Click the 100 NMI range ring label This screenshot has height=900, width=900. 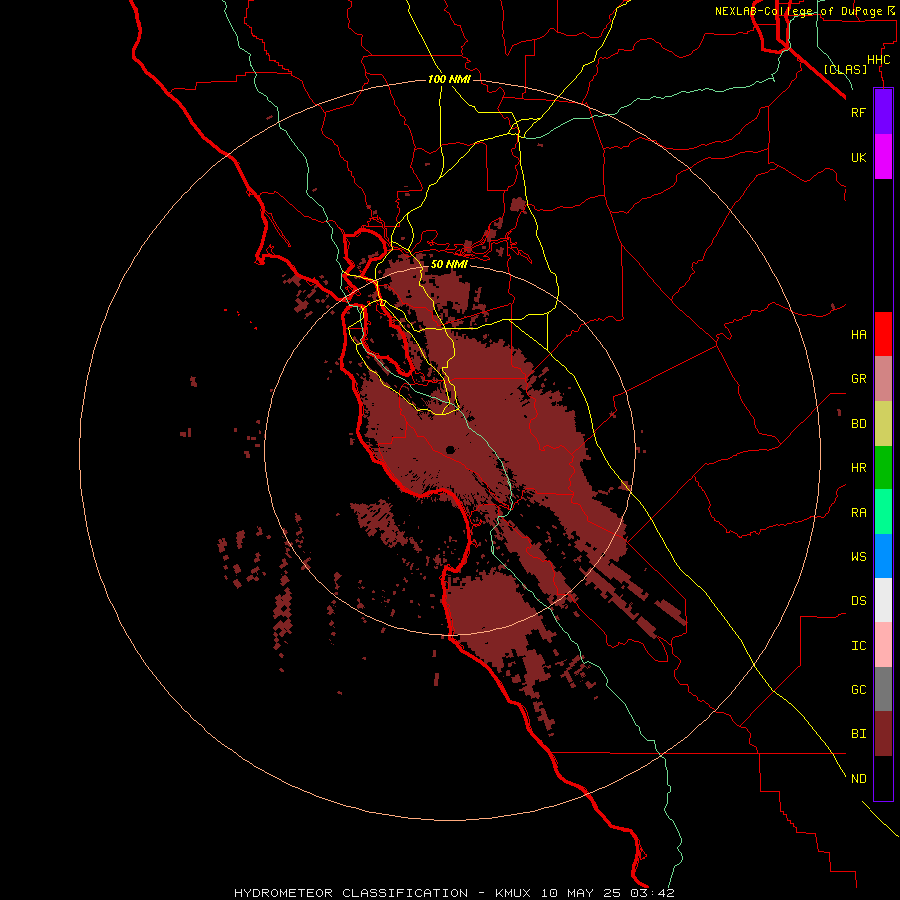[449, 79]
